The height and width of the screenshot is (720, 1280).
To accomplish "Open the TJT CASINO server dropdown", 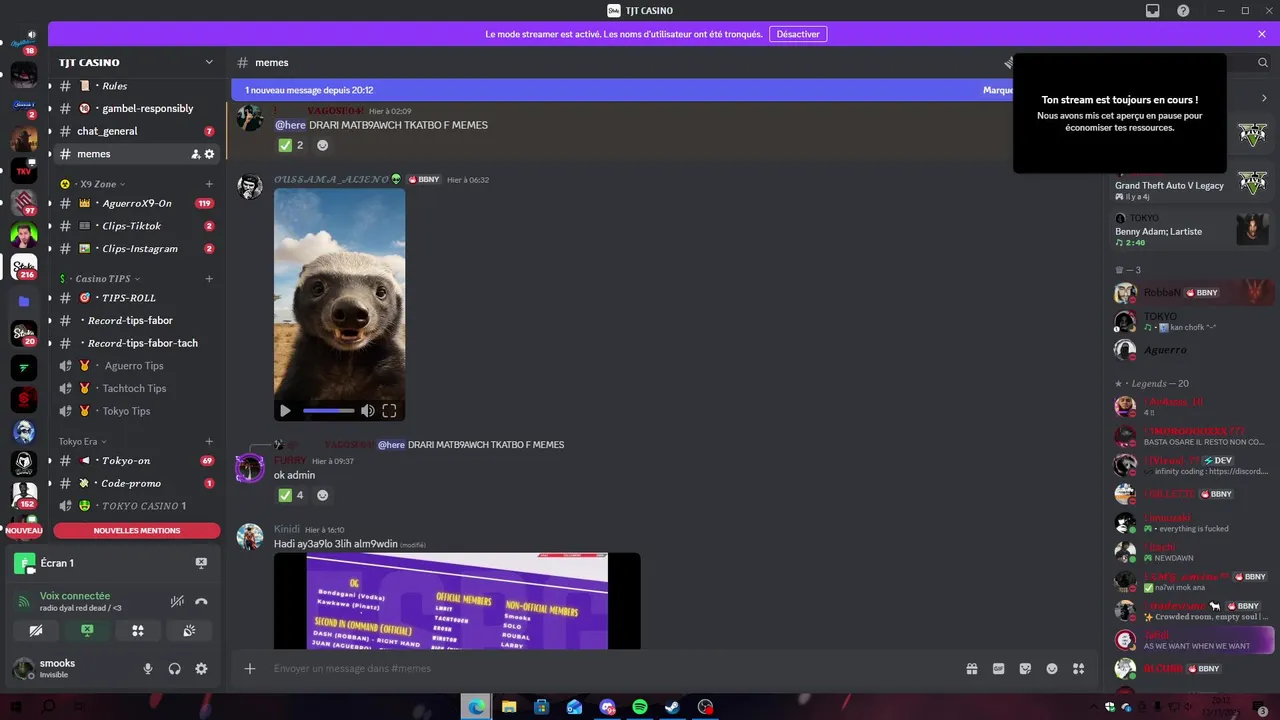I will pos(209,62).
